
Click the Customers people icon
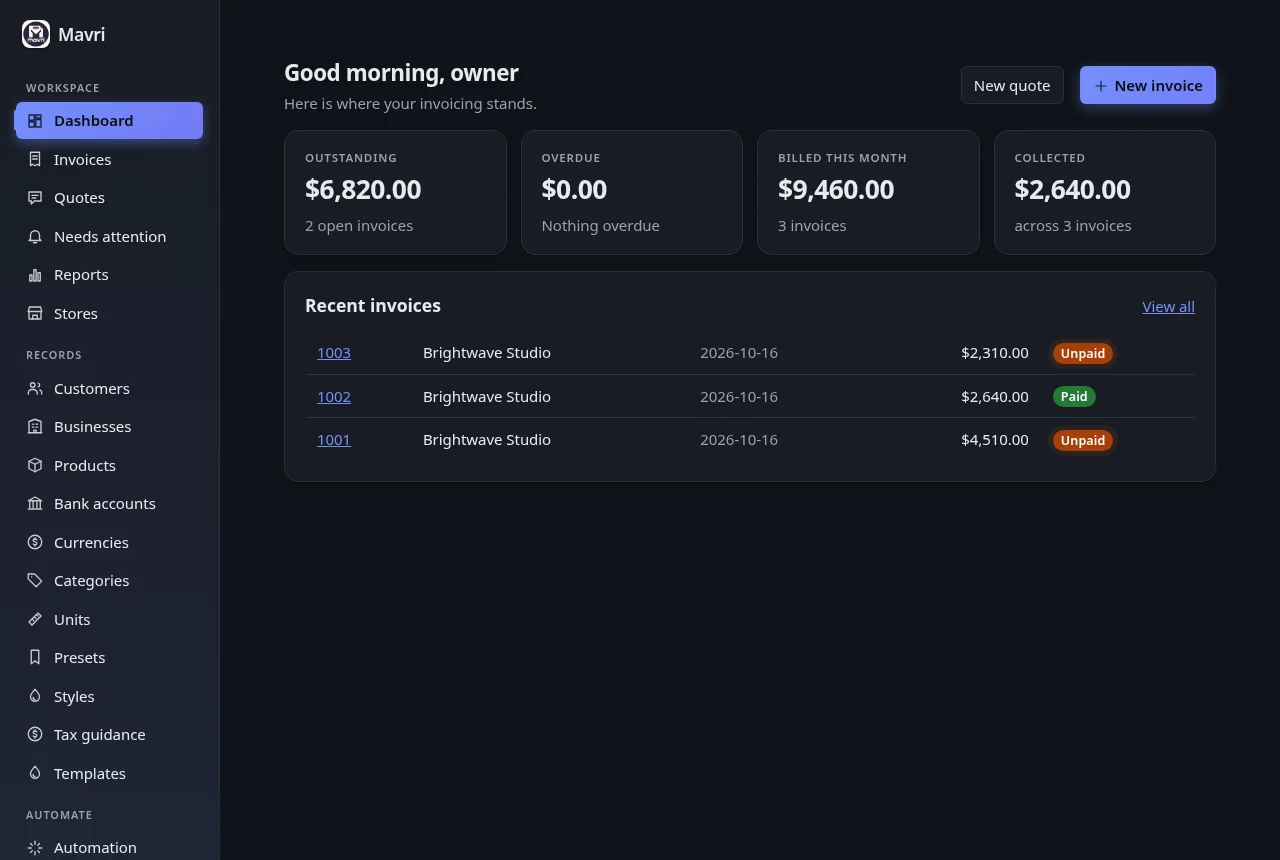click(x=35, y=388)
